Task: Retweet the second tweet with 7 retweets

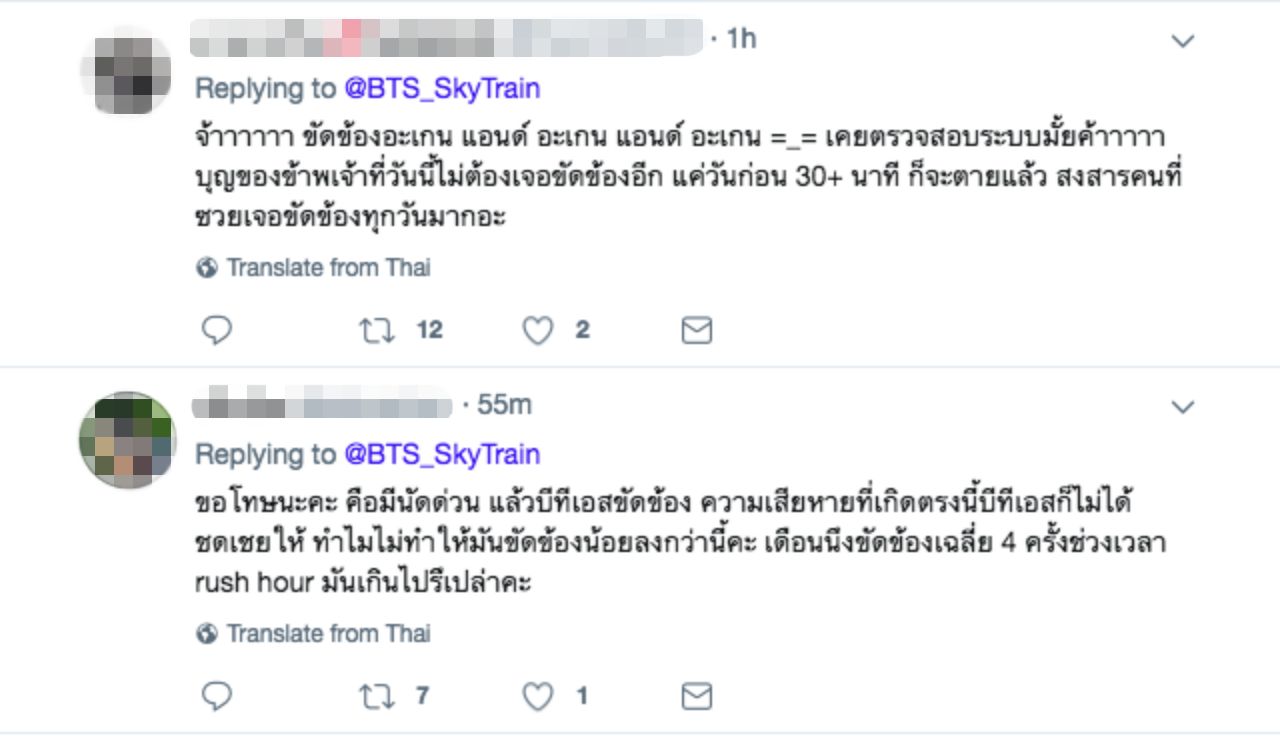Action: [x=377, y=696]
